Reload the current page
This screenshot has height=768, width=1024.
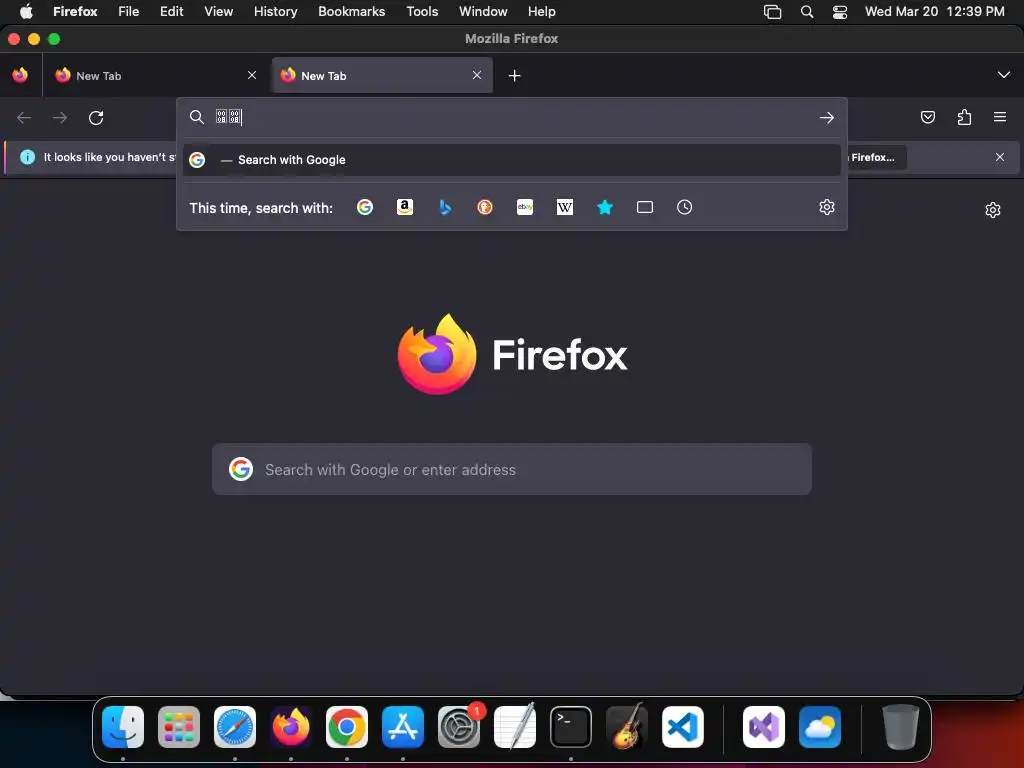pos(96,118)
